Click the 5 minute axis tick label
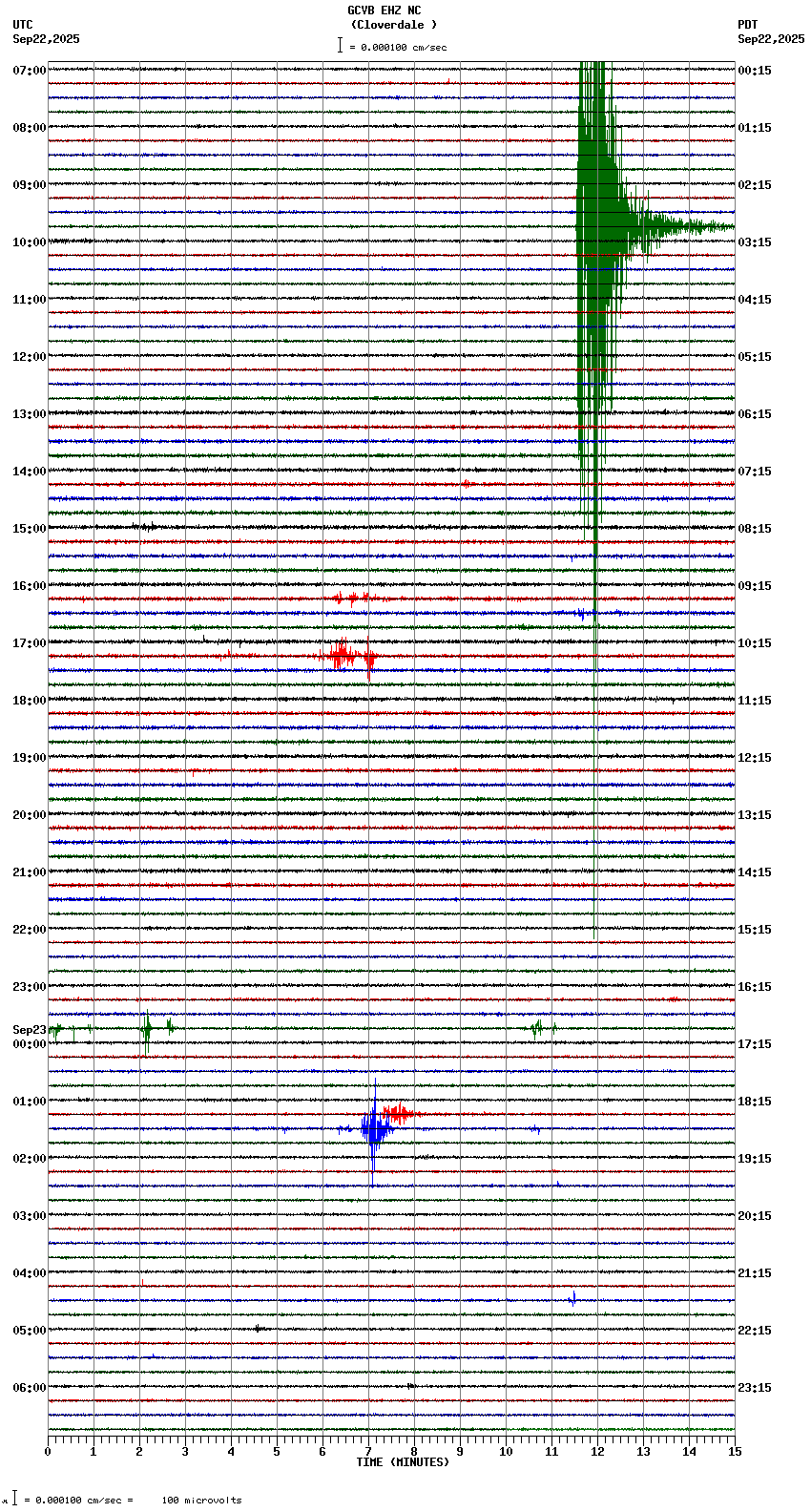 [277, 1452]
